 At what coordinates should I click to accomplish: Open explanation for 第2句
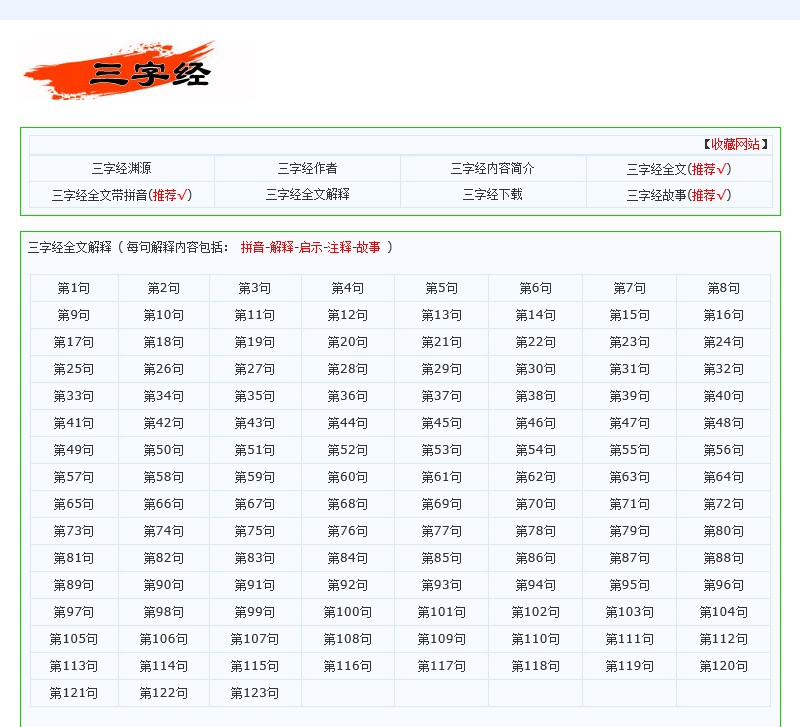tap(163, 288)
